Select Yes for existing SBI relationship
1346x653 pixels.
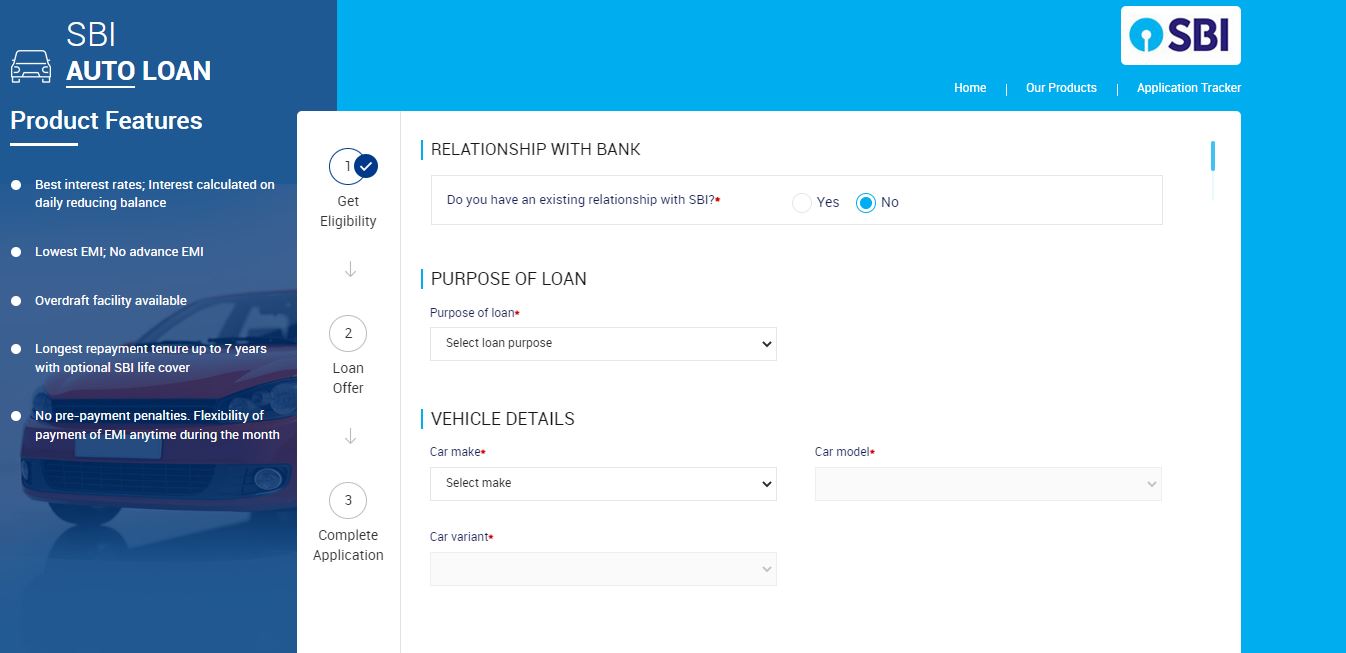point(802,203)
